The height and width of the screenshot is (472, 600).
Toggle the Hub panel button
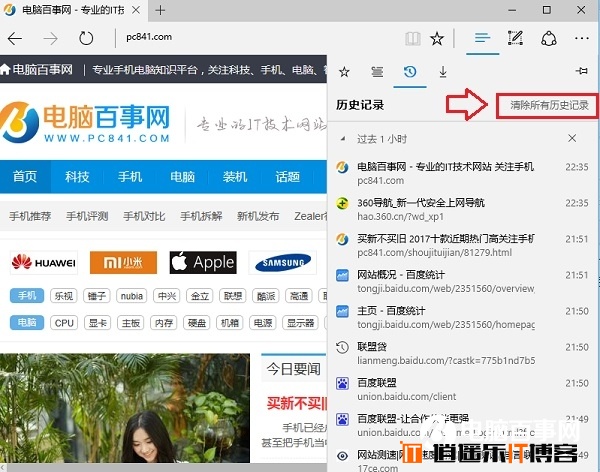pyautogui.click(x=482, y=38)
